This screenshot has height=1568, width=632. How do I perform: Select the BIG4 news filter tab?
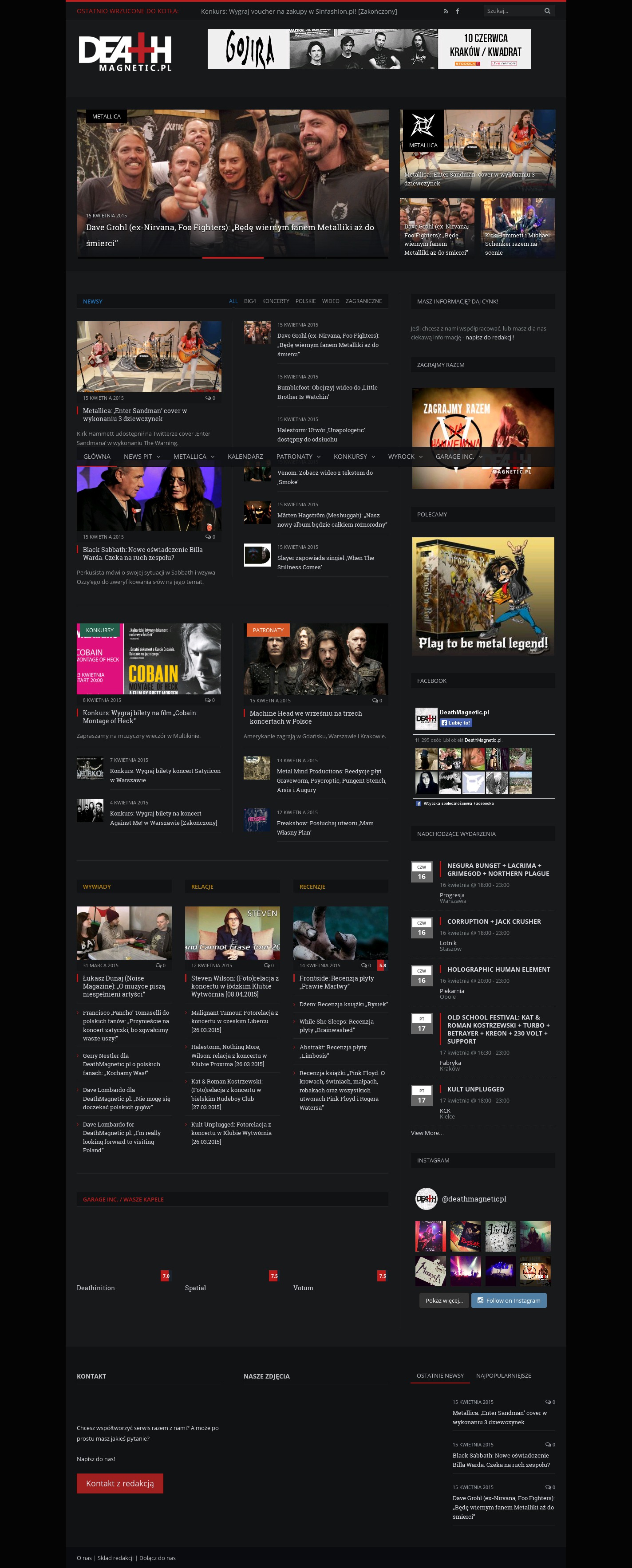point(250,301)
